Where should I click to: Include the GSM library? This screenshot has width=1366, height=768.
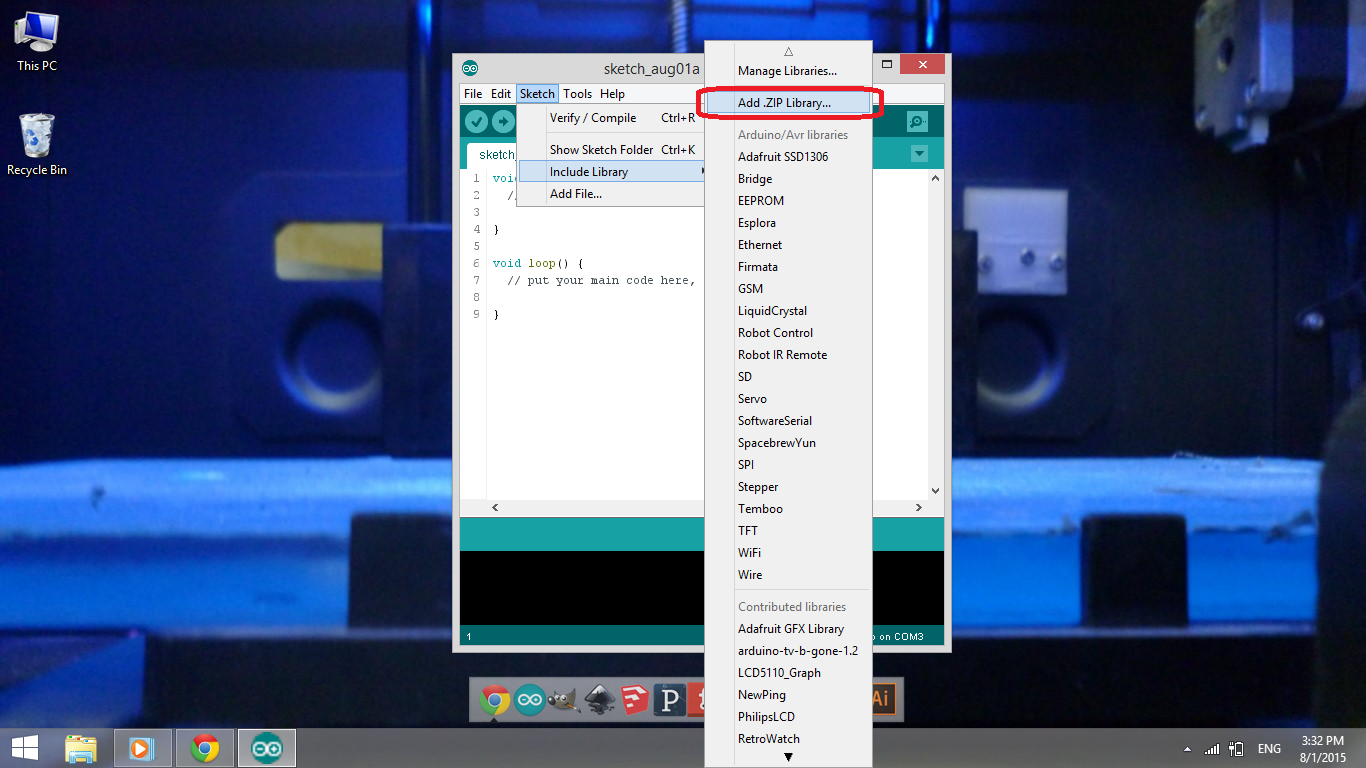788,289
